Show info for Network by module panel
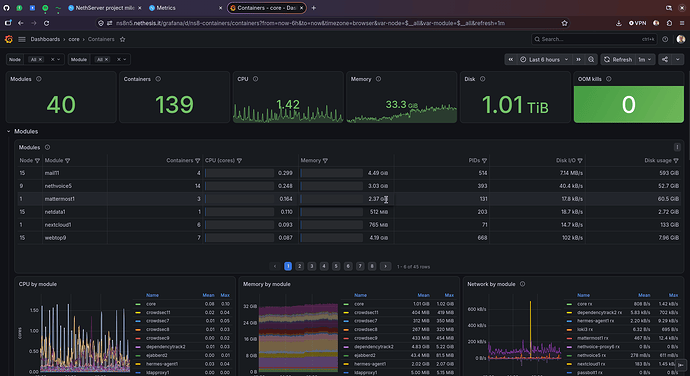The image size is (690, 376). click(x=522, y=284)
